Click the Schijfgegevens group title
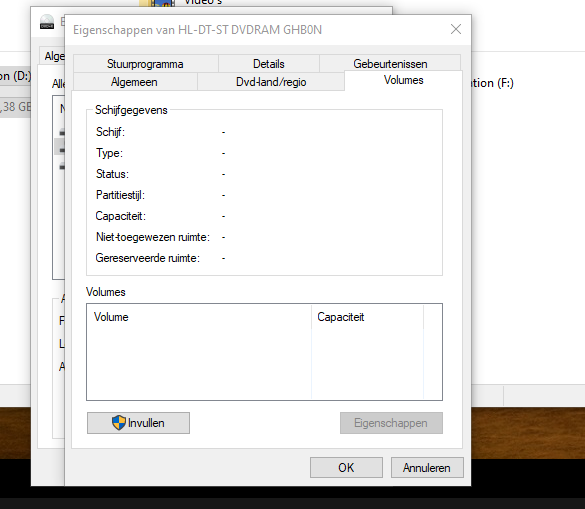The height and width of the screenshot is (509, 585). [131, 110]
